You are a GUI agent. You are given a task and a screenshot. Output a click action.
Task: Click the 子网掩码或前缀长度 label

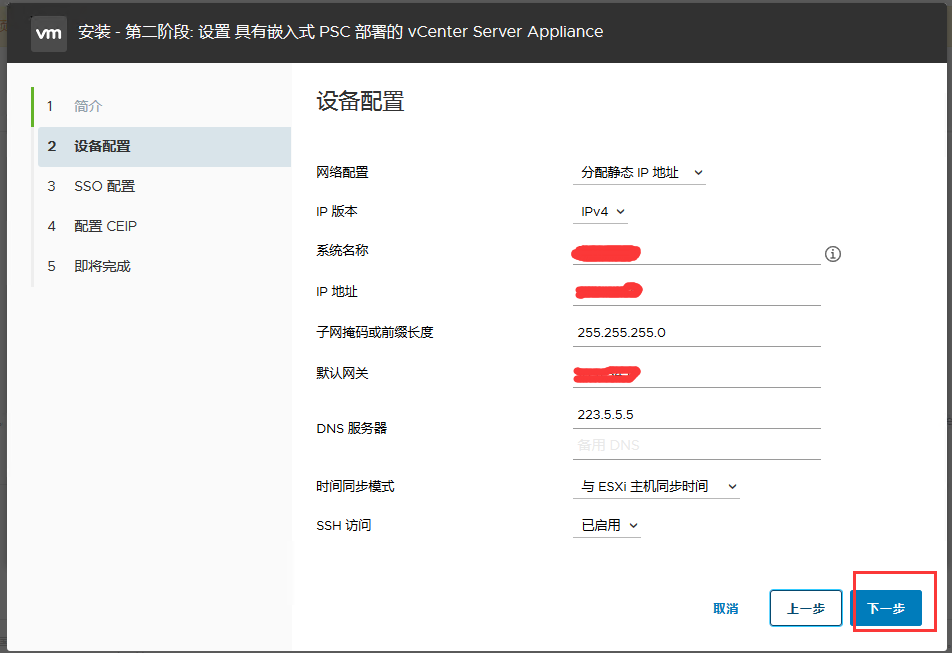(x=375, y=333)
